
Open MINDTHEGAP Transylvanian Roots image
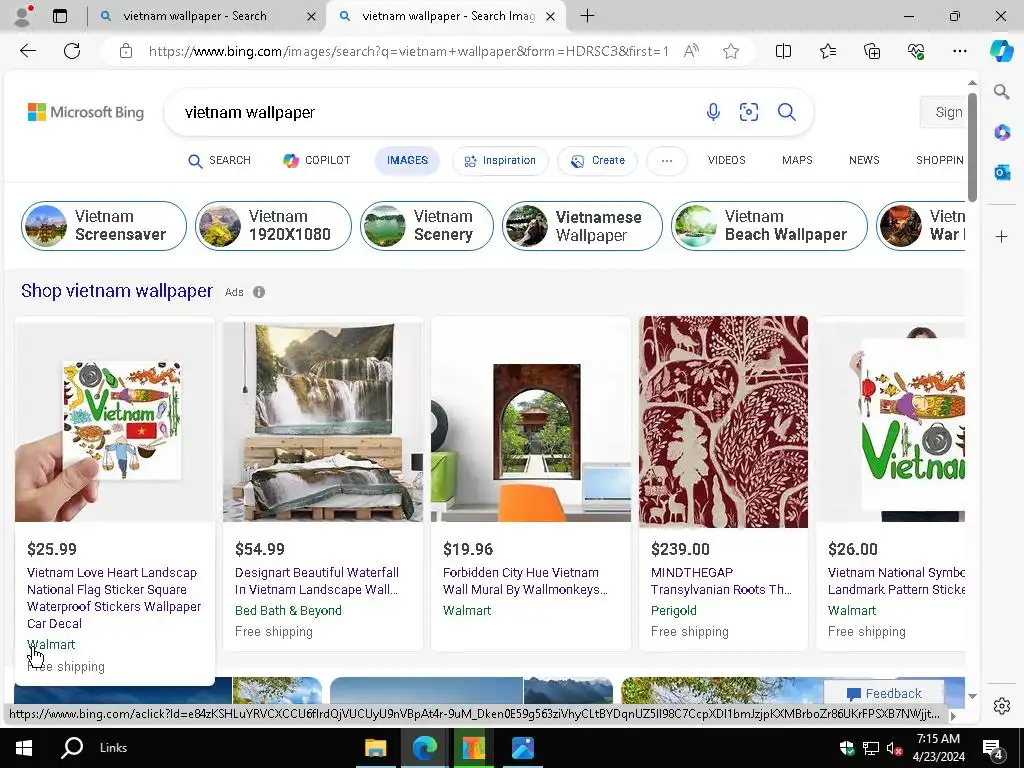723,422
